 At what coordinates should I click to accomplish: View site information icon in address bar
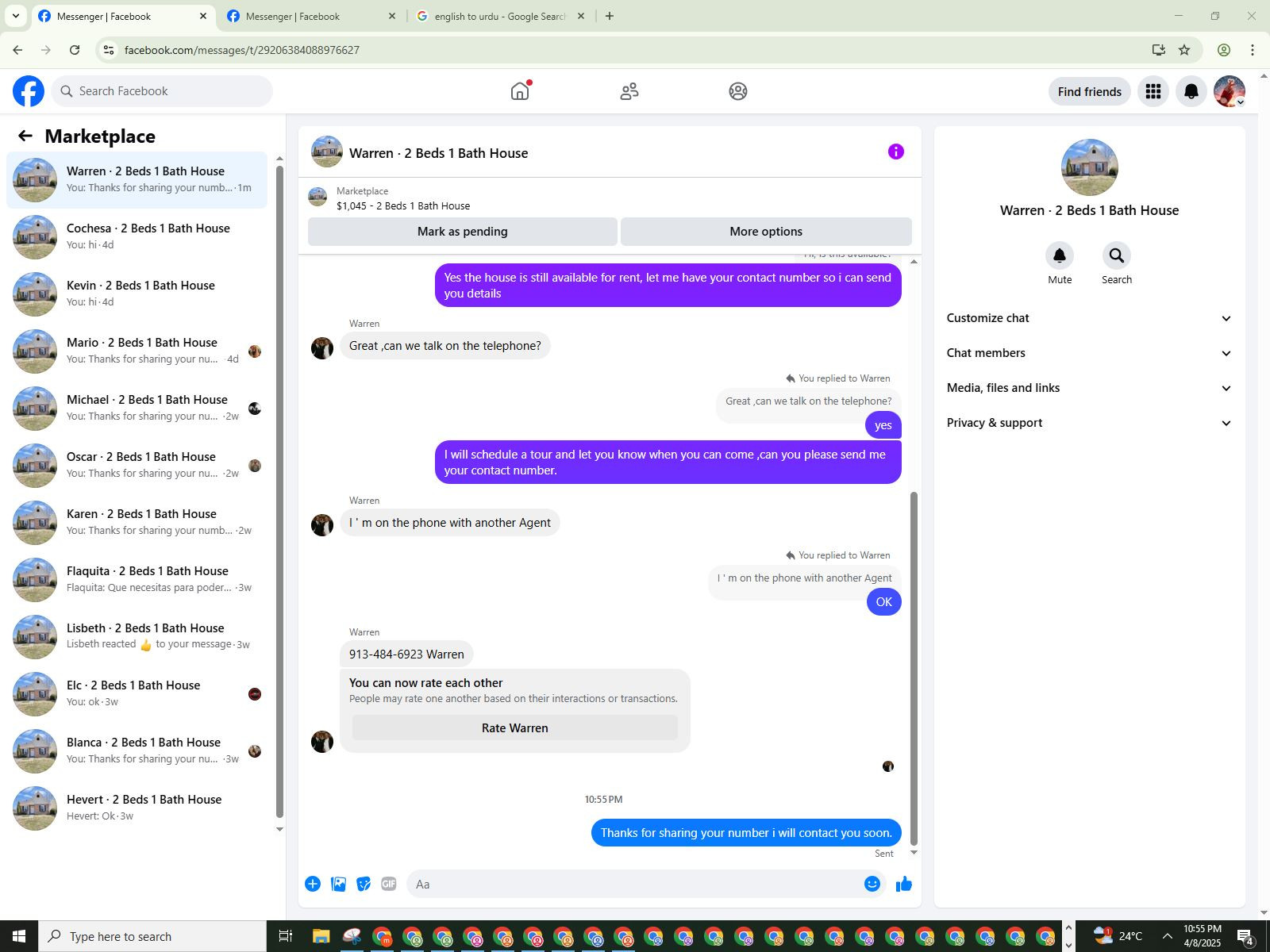110,50
